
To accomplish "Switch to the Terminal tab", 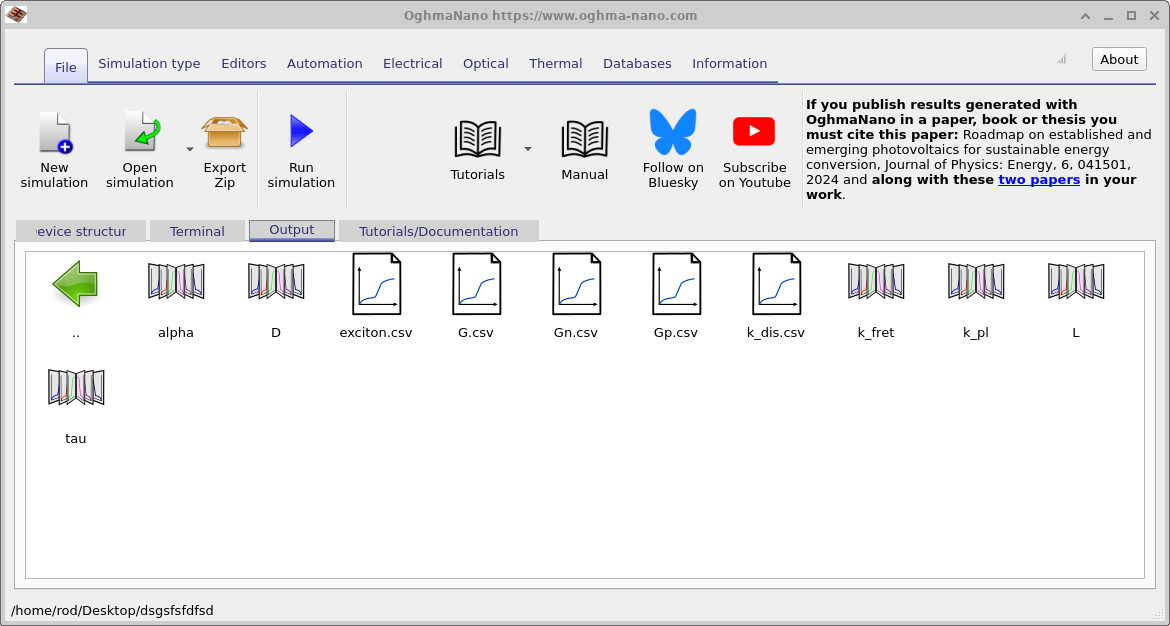I will pyautogui.click(x=197, y=230).
